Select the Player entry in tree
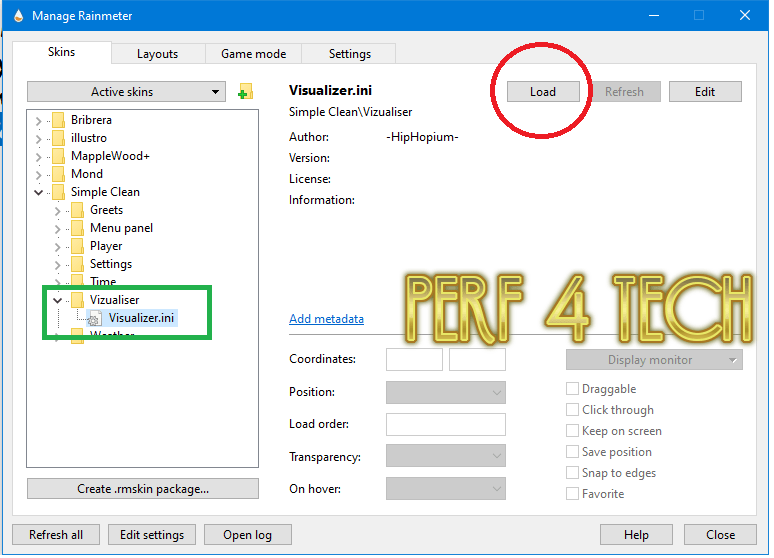 (x=106, y=246)
